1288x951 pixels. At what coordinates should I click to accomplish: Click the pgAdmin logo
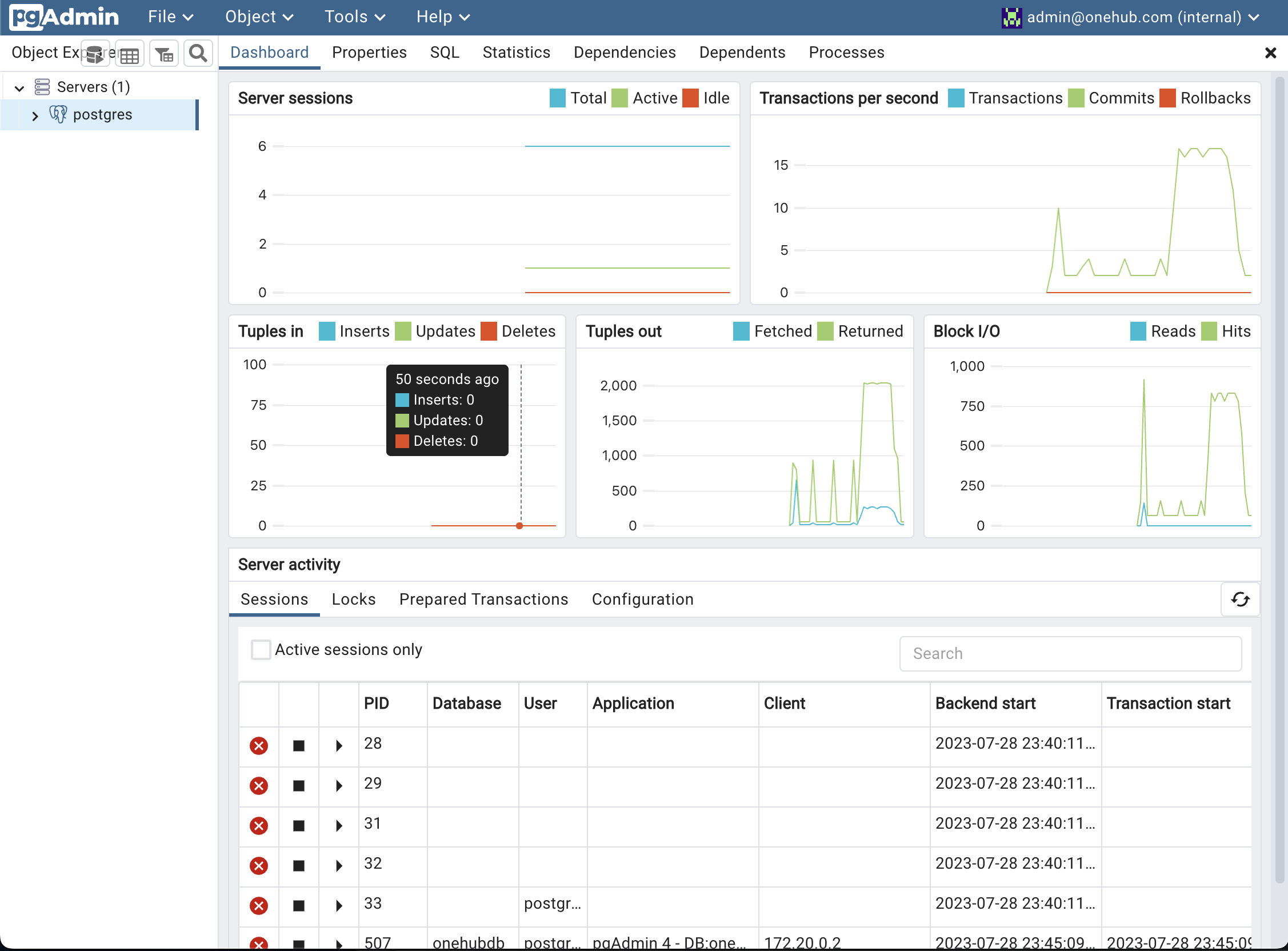click(x=65, y=17)
